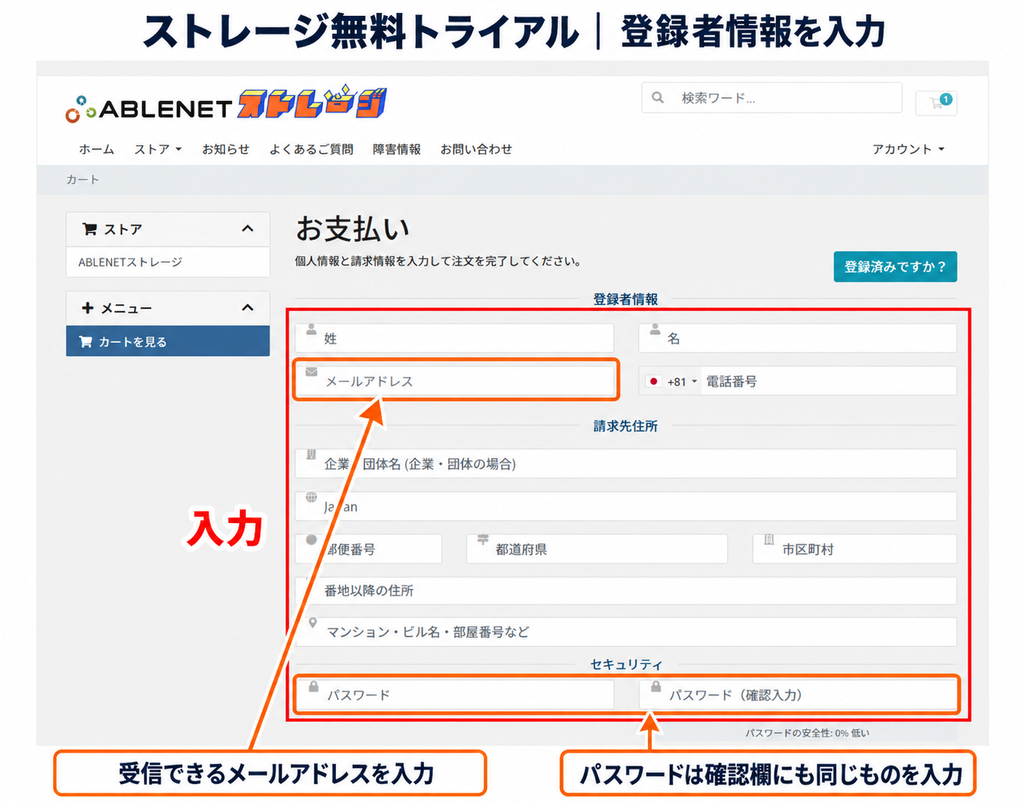Screen dimensions: 1024x802
Task: Collapse the メニュー sidebar panel
Action: coord(248,308)
